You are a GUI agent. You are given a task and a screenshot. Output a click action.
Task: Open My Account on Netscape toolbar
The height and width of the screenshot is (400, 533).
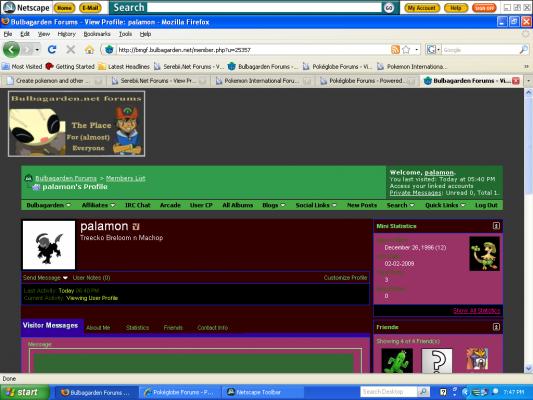click(422, 8)
